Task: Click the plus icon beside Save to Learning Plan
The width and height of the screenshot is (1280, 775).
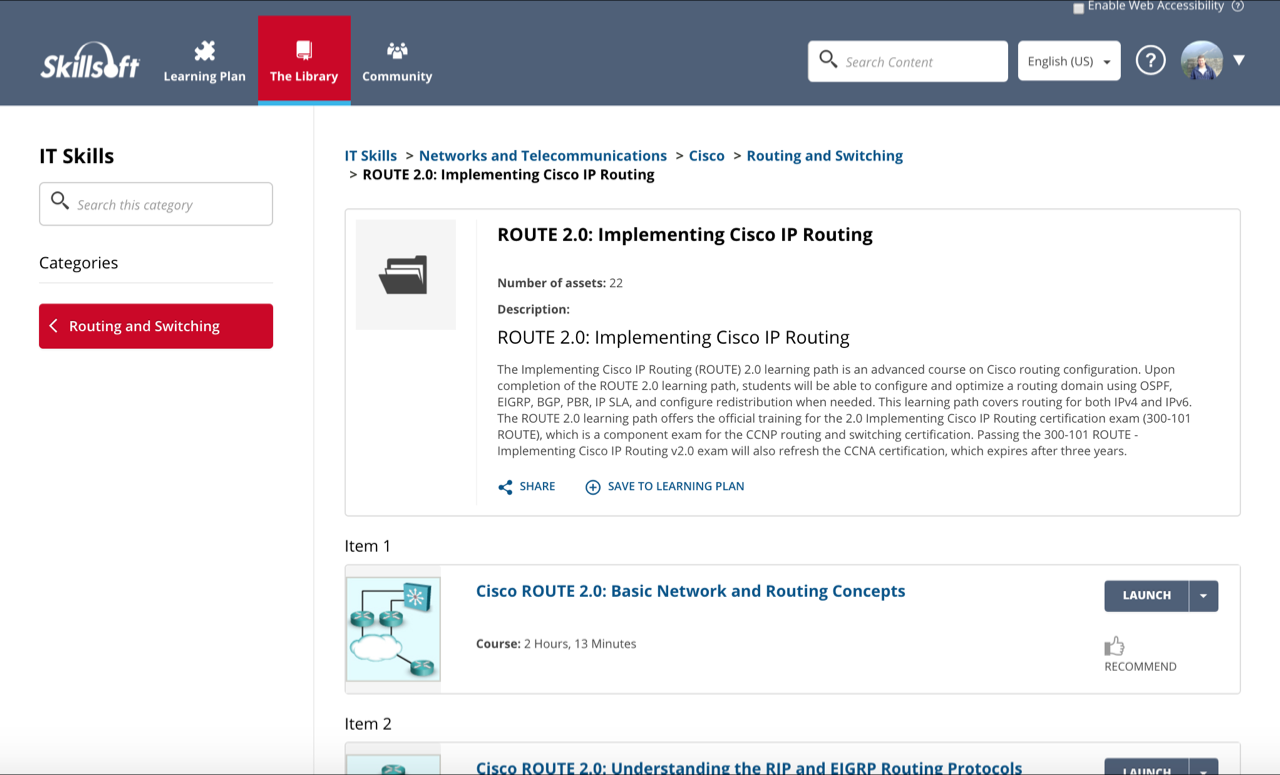Action: coord(592,487)
